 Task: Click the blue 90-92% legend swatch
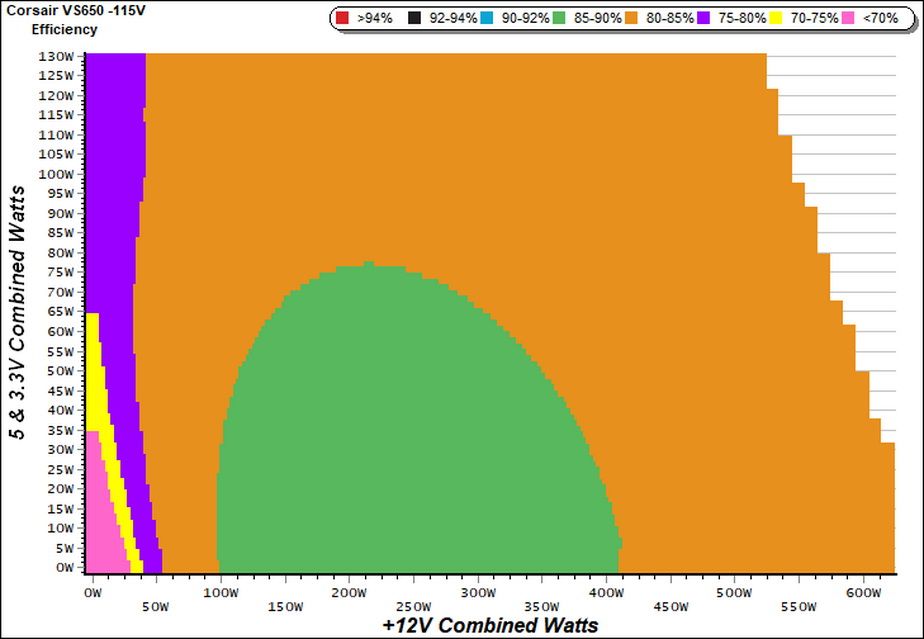pyautogui.click(x=487, y=18)
